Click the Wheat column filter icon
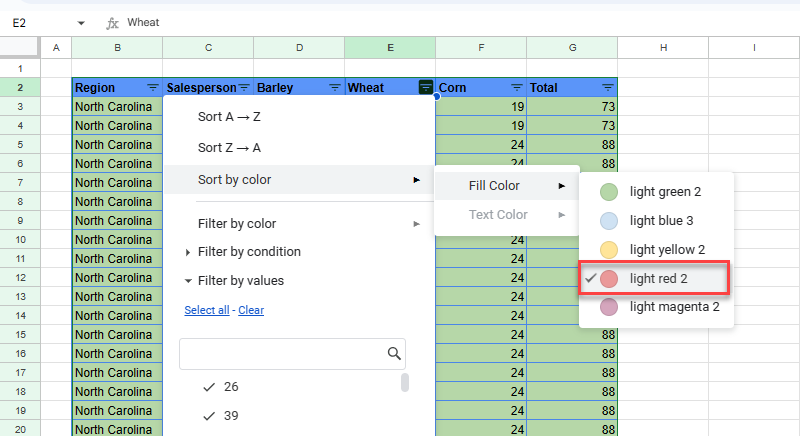The image size is (800, 436). 426,88
